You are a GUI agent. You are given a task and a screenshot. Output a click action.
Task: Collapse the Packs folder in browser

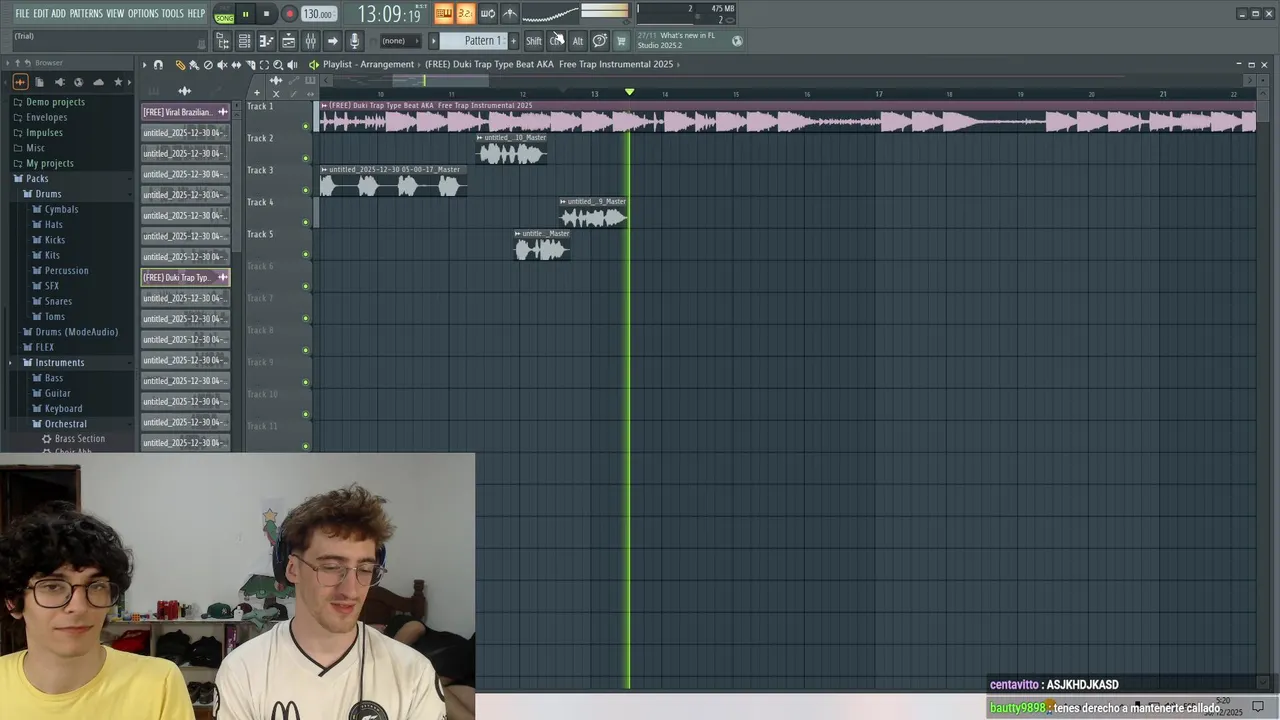tap(37, 178)
